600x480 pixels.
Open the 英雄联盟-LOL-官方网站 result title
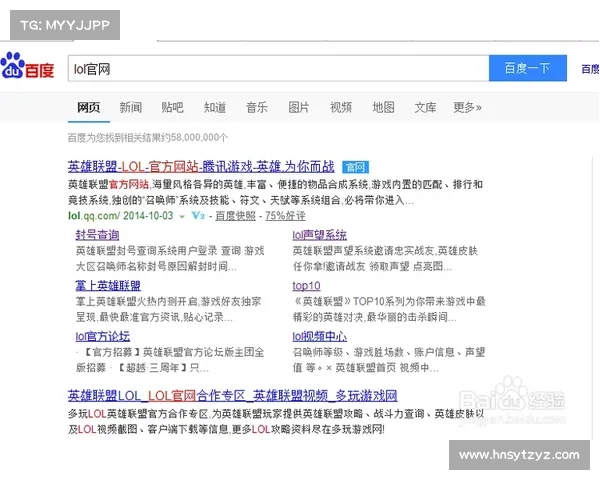pyautogui.click(x=201, y=167)
